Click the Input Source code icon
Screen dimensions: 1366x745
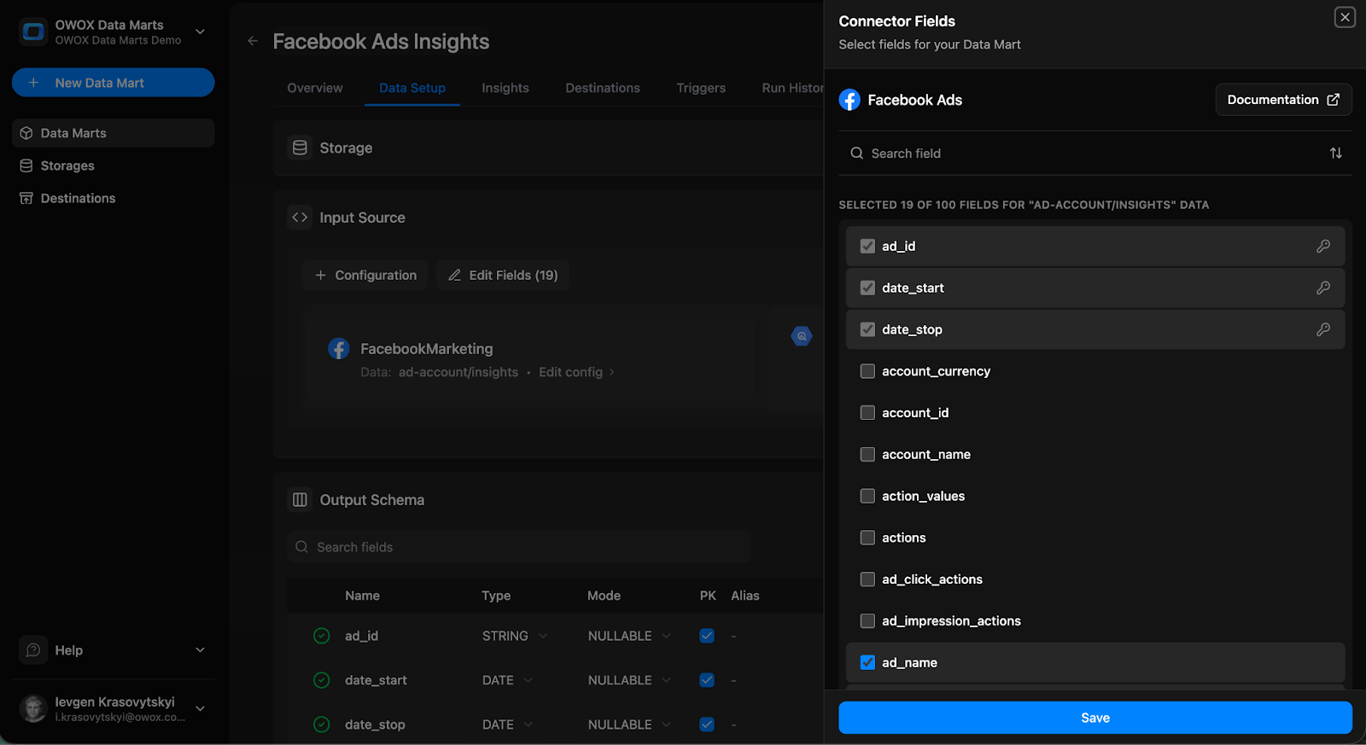(300, 217)
